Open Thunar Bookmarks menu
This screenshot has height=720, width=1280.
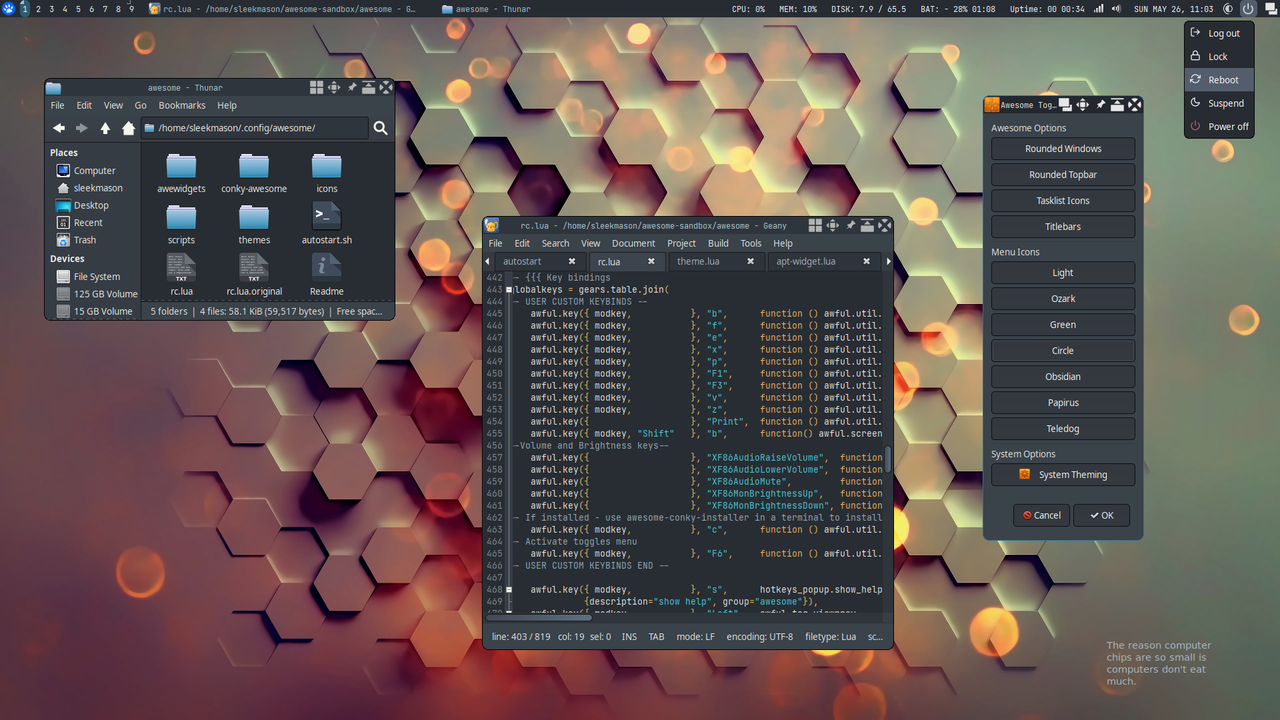[x=182, y=105]
